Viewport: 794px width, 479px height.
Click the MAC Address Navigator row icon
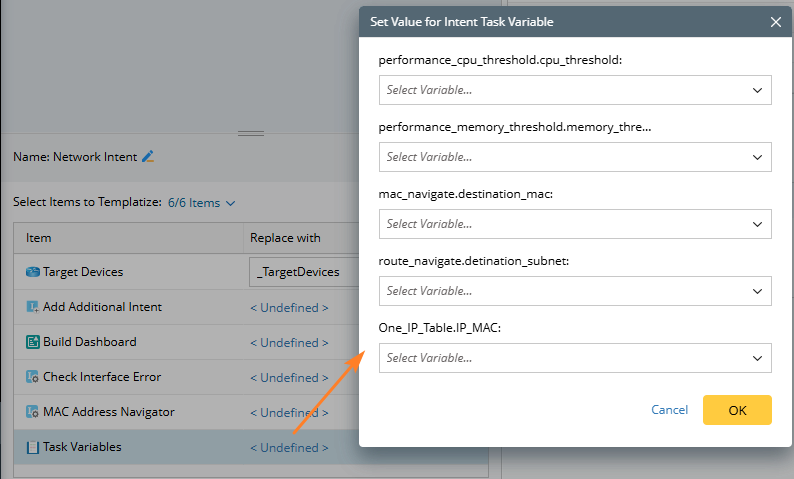32,412
